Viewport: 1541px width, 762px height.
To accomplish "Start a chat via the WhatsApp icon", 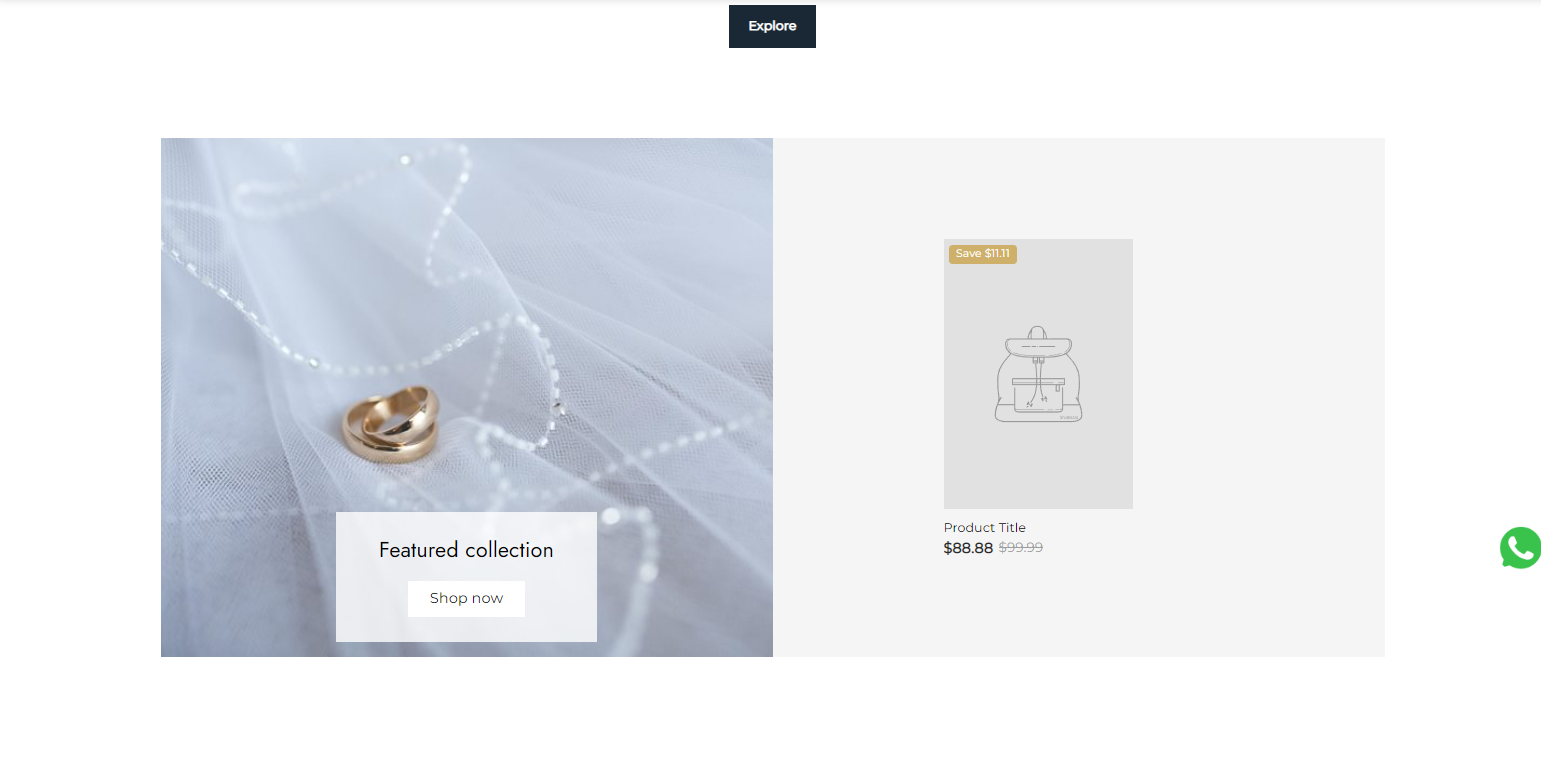I will click(1520, 548).
